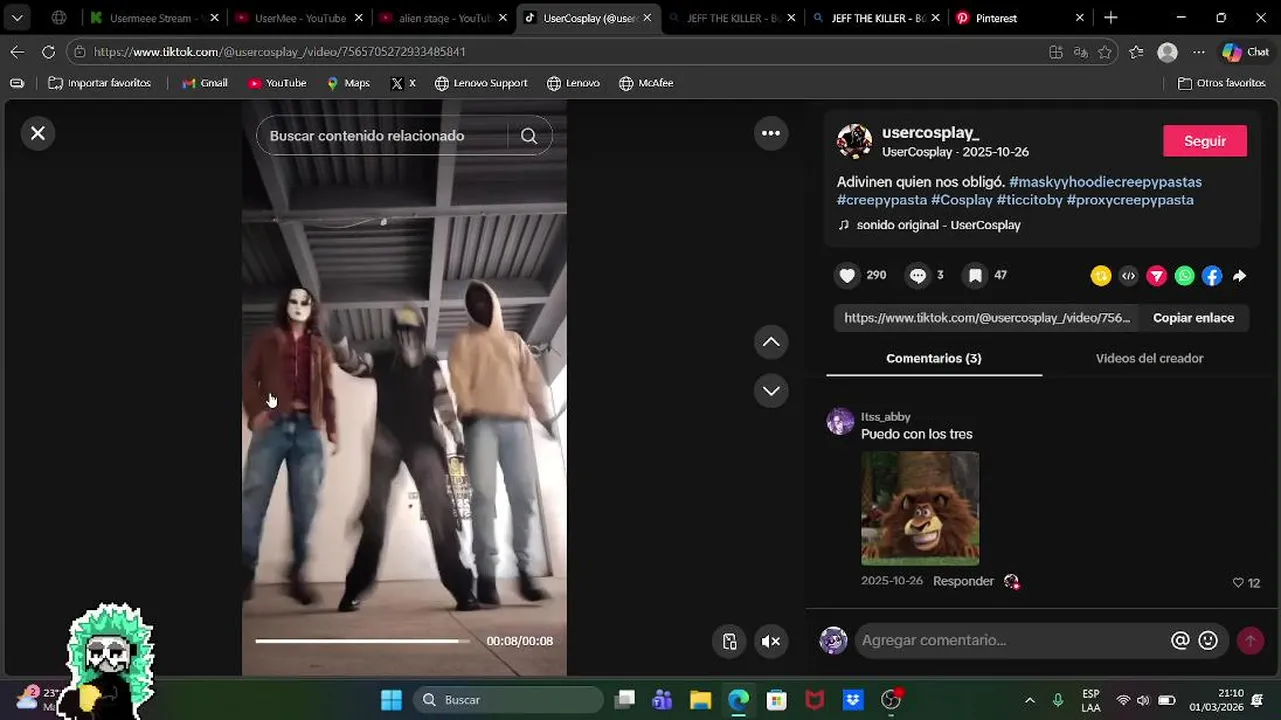Expand the tab actions dropdown
This screenshot has width=1281, height=720.
(17, 18)
